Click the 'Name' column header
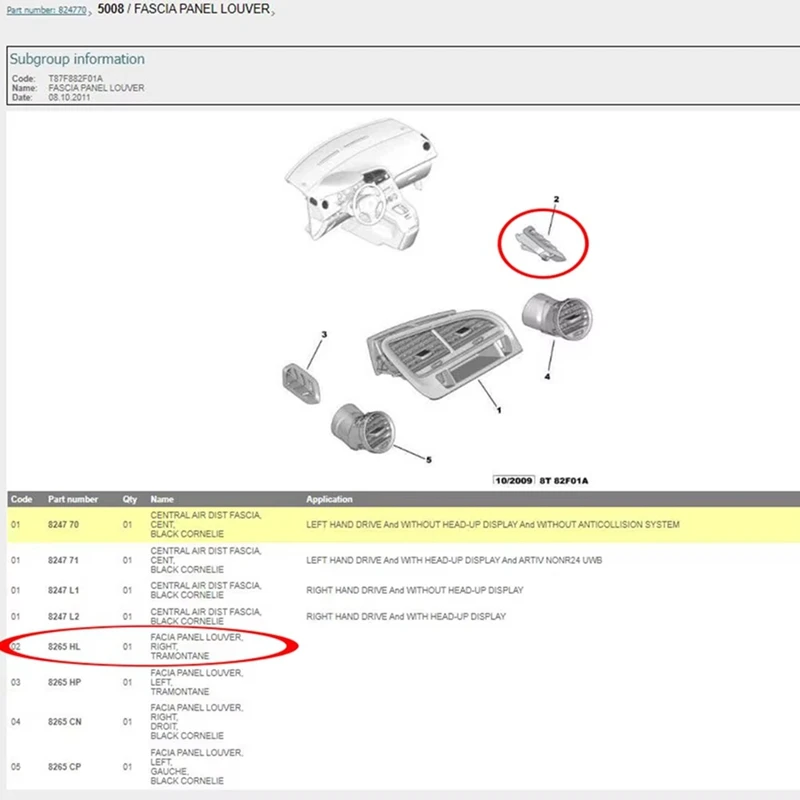 point(162,499)
